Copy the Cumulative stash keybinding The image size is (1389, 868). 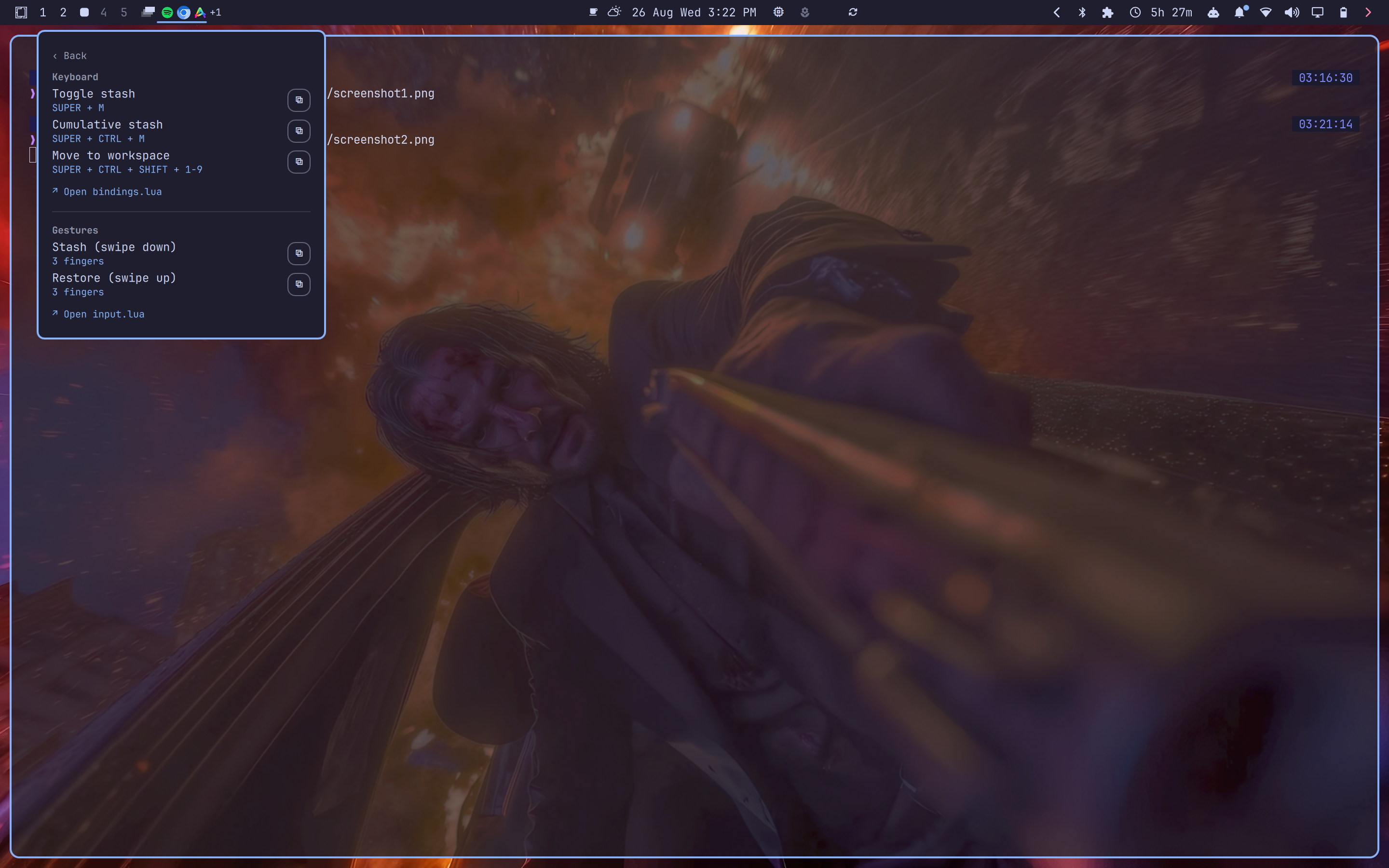coord(299,132)
